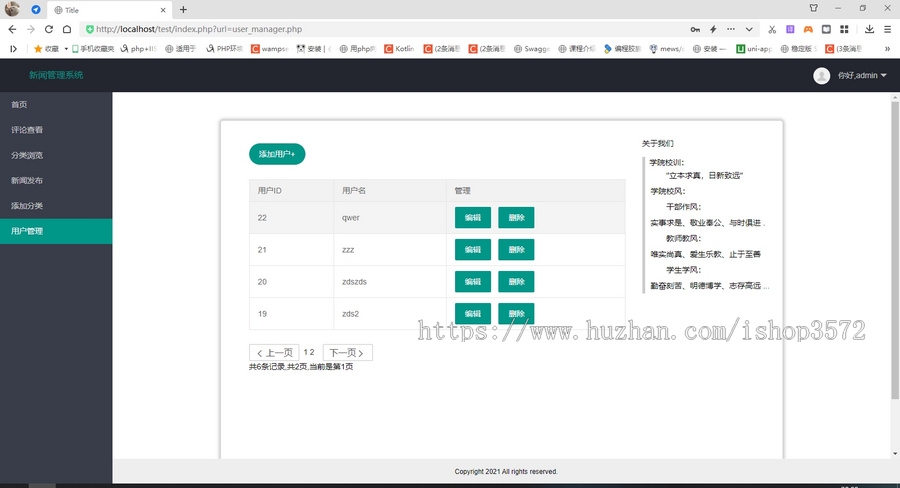Click the 新闻管理系统 site title

(56, 75)
